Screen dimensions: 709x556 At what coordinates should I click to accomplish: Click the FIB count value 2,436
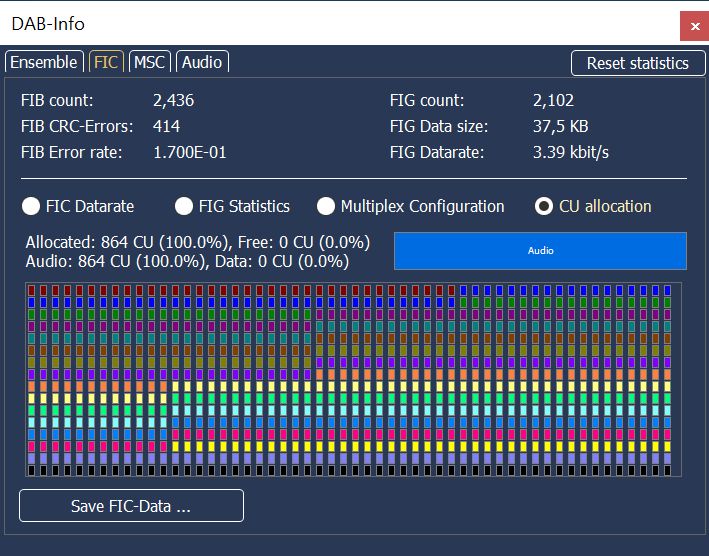[173, 100]
